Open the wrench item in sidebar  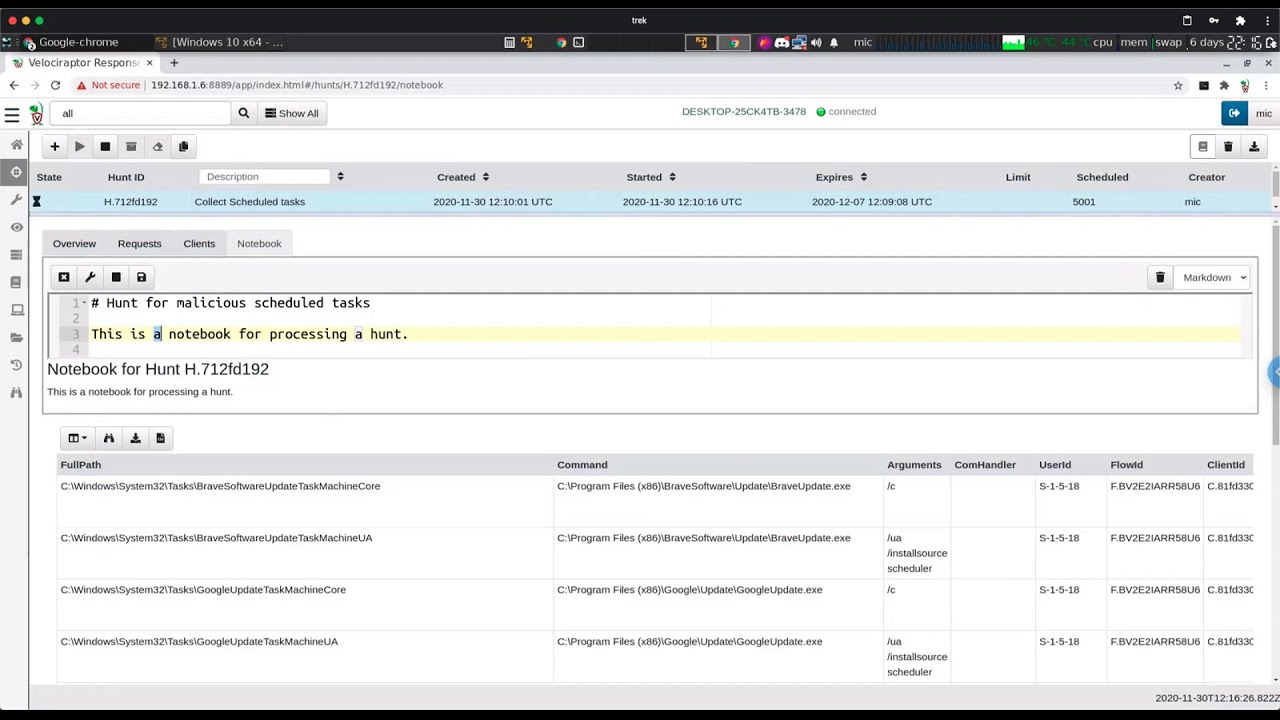pyautogui.click(x=16, y=200)
